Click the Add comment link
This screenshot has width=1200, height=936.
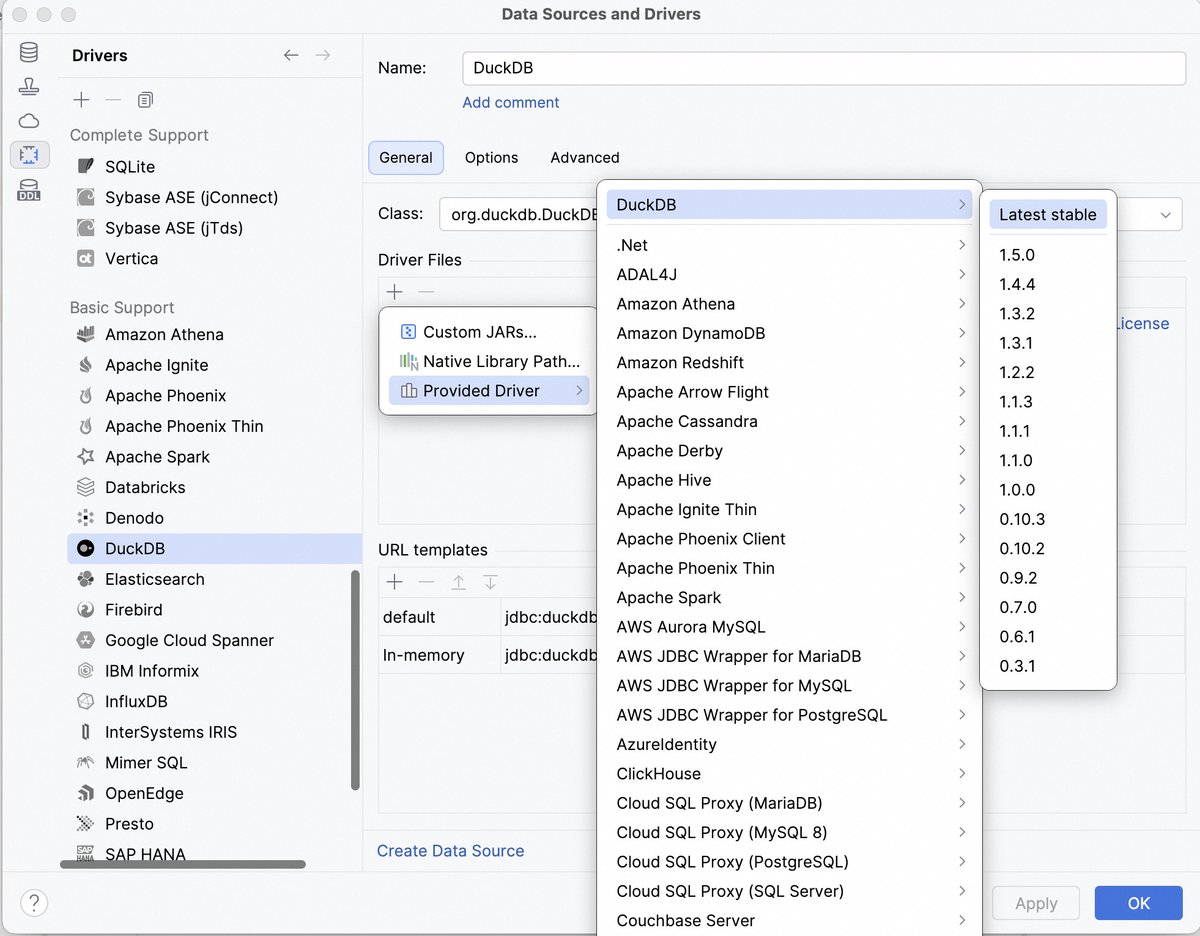[511, 102]
